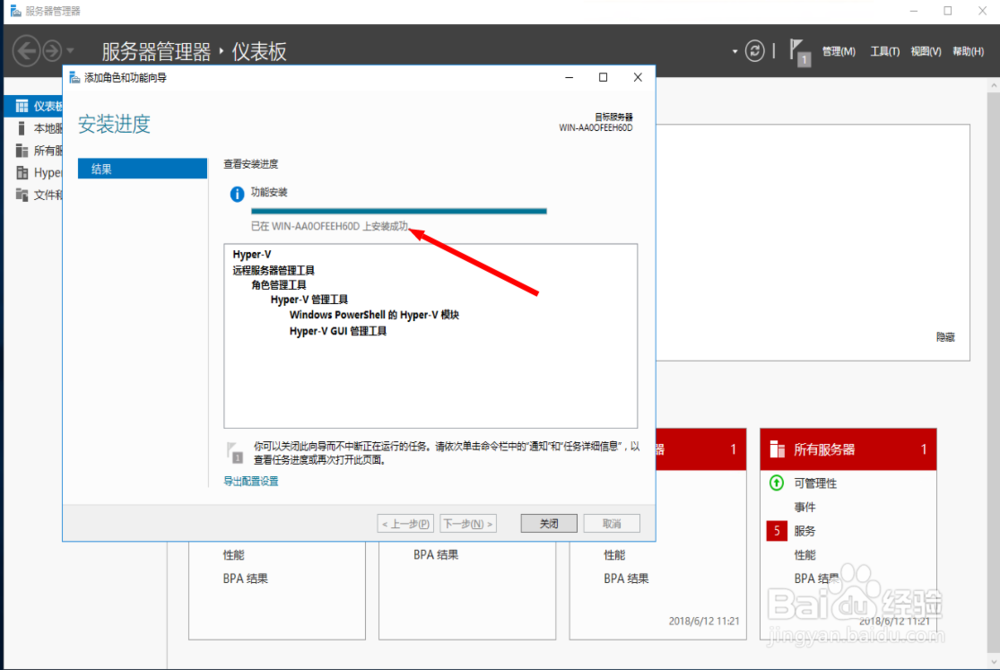Maximize the 添加角色和功能向导 window

[x=603, y=77]
